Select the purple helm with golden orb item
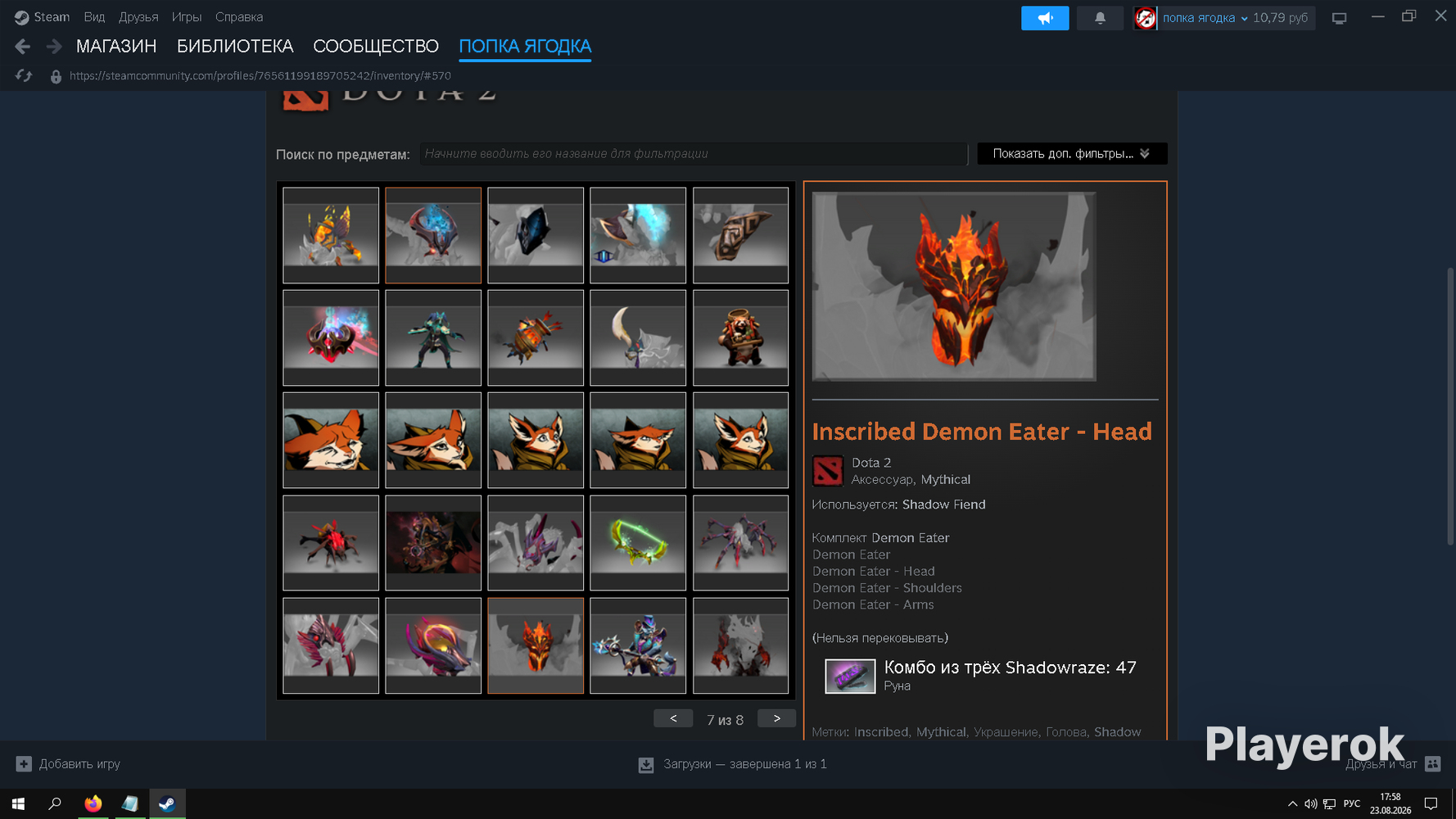This screenshot has height=819, width=1456. click(x=433, y=645)
